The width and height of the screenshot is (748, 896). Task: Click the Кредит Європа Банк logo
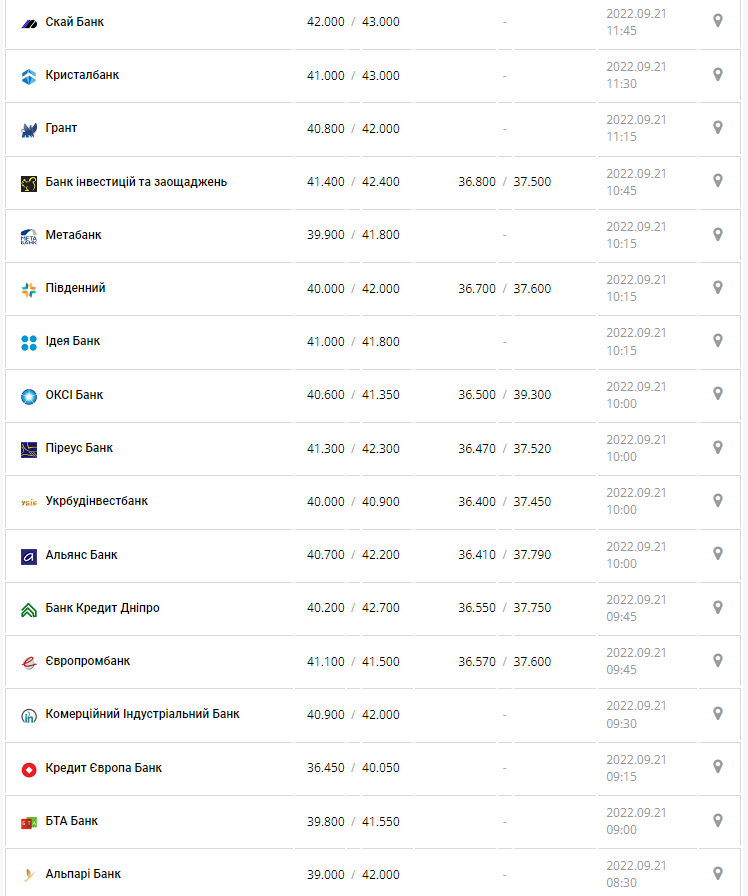coord(28,769)
